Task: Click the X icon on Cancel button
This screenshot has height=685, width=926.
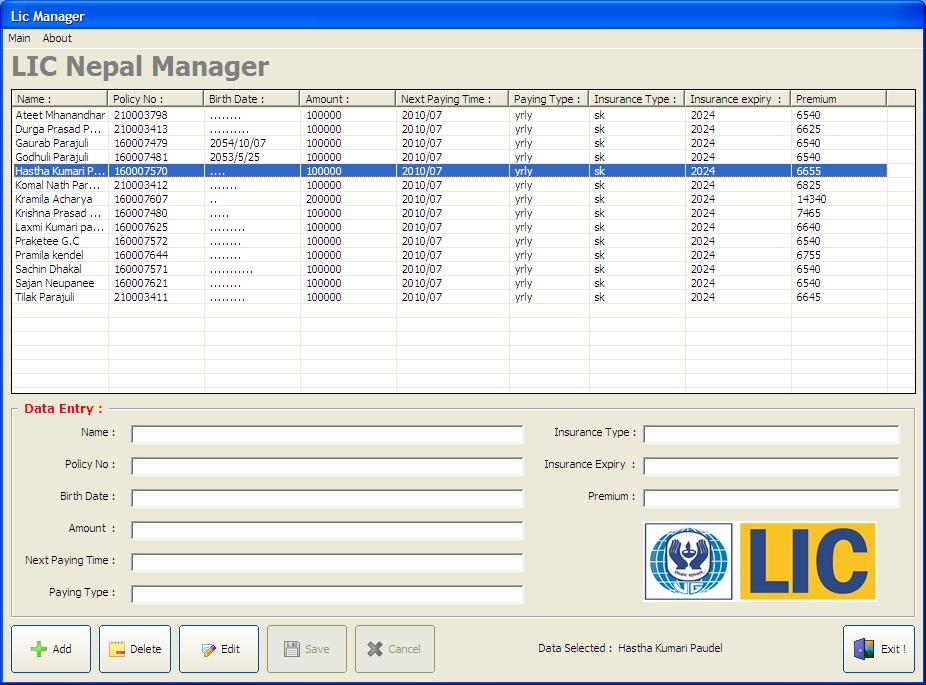Action: point(374,649)
